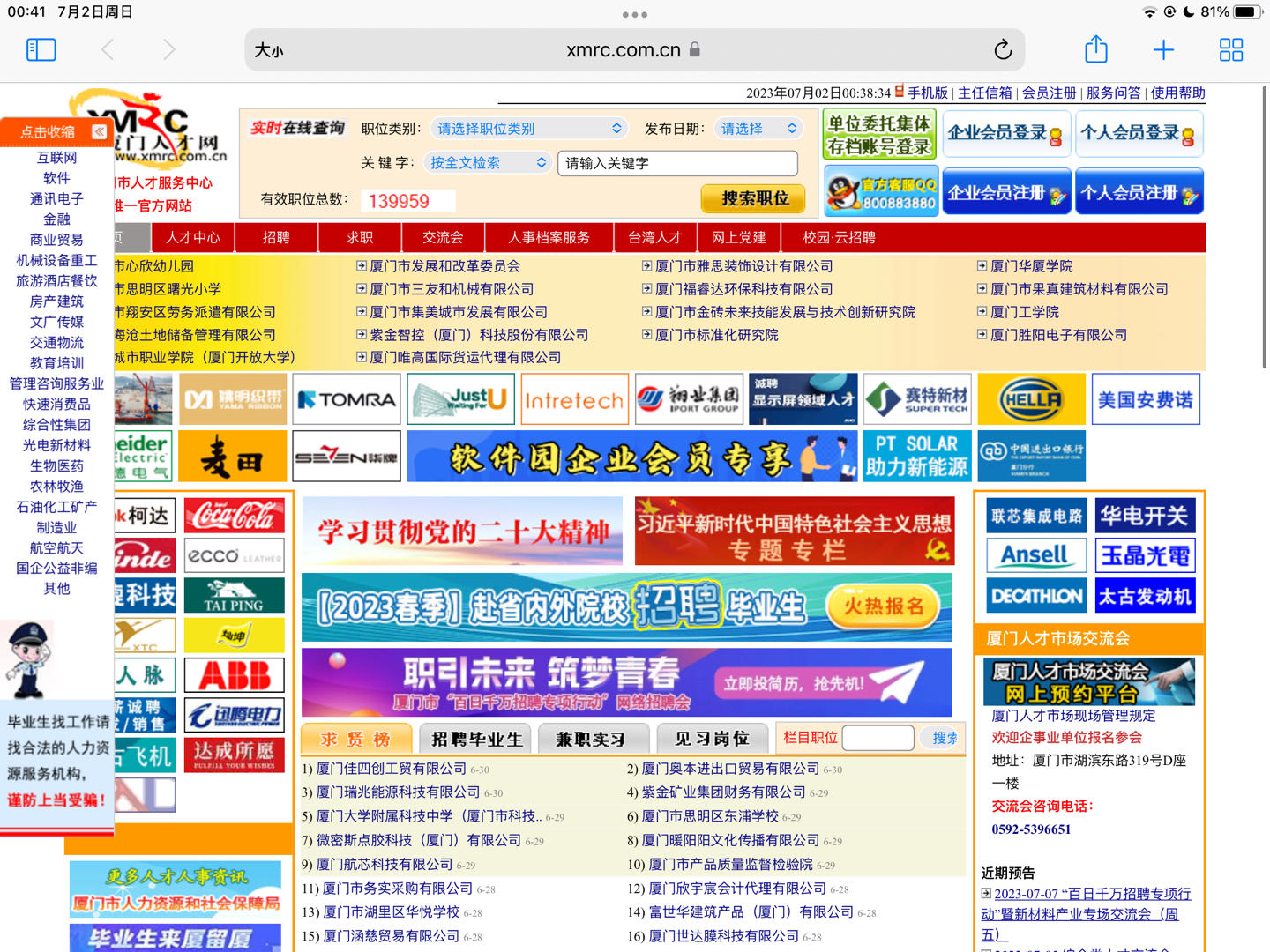Image resolution: width=1270 pixels, height=952 pixels.
Task: Click the TAI PING logo
Action: coord(234,595)
